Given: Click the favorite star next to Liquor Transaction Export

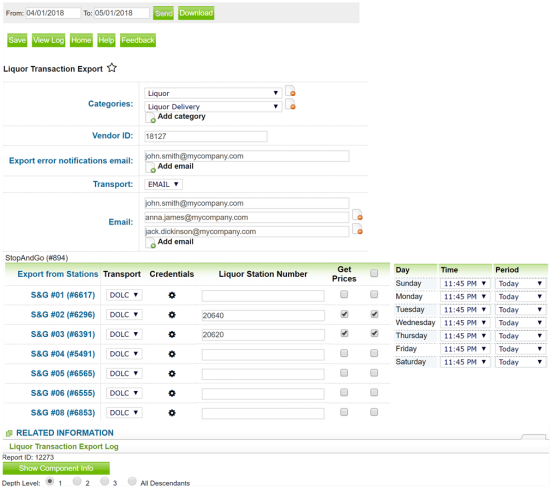Looking at the screenshot, I should coord(112,68).
